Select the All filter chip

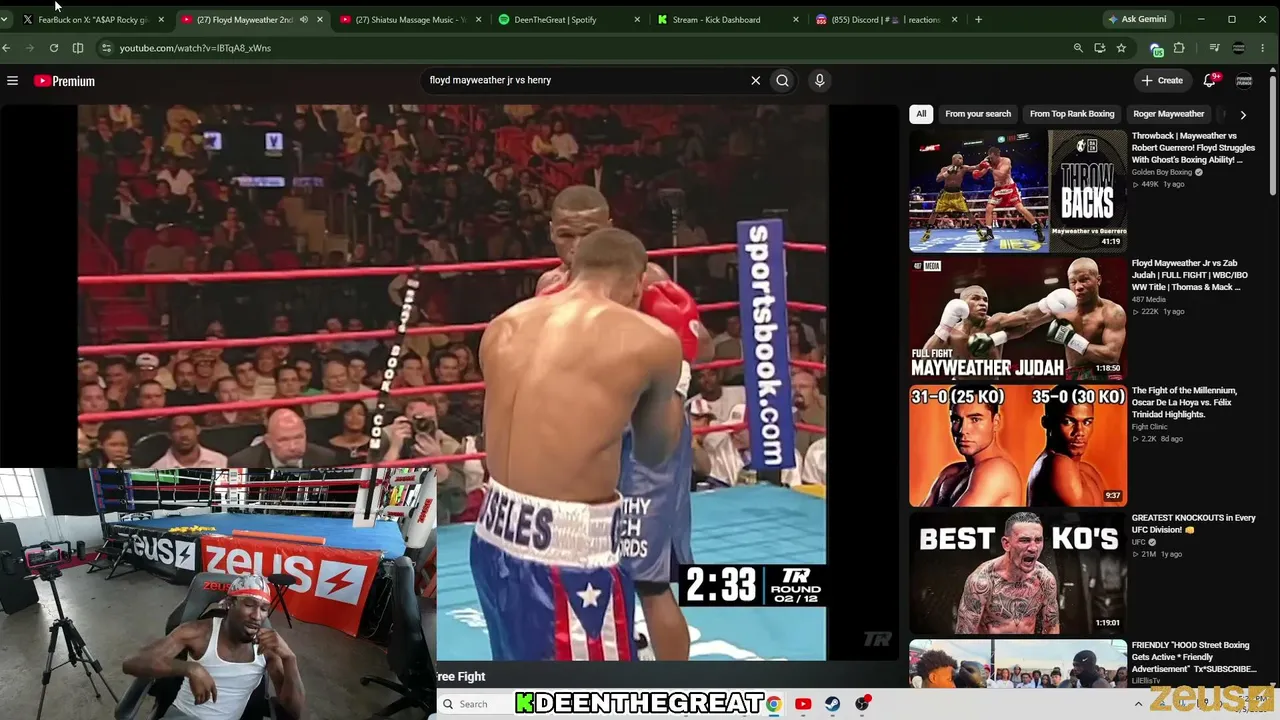coord(921,114)
